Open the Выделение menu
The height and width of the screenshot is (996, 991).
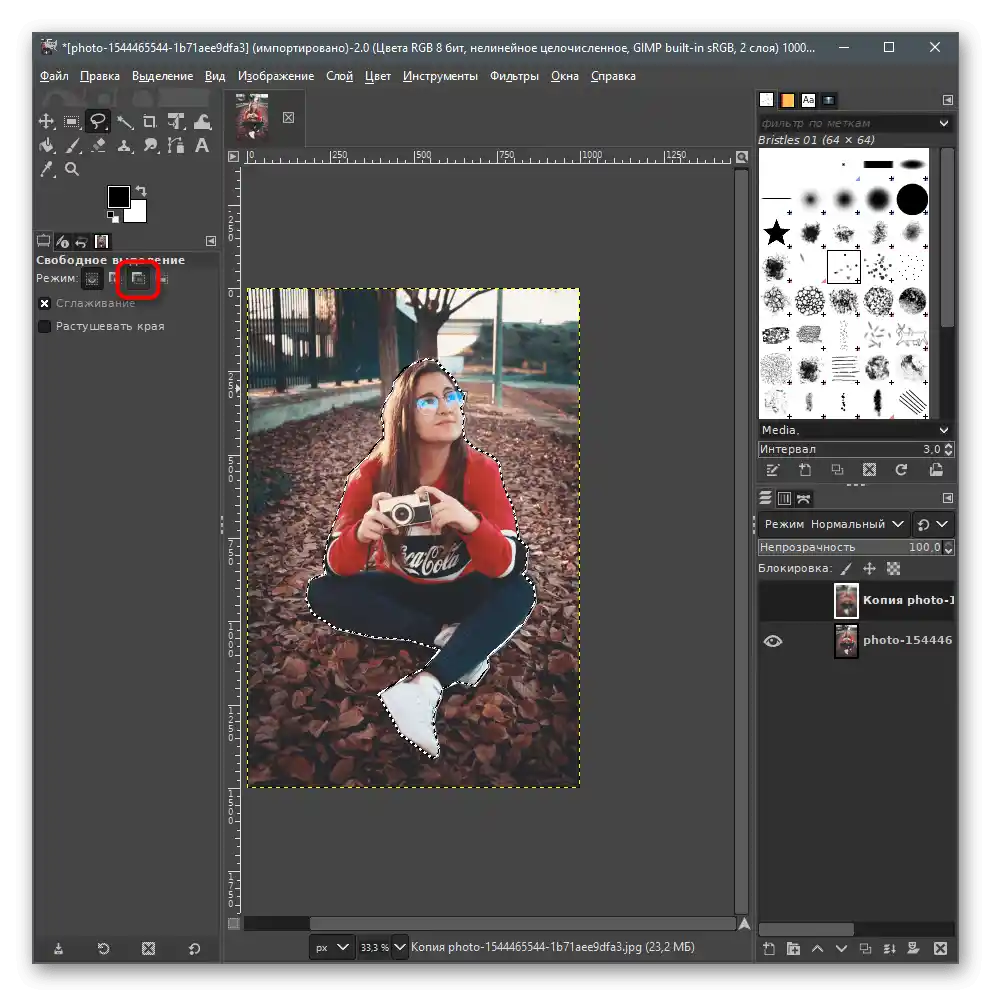163,76
